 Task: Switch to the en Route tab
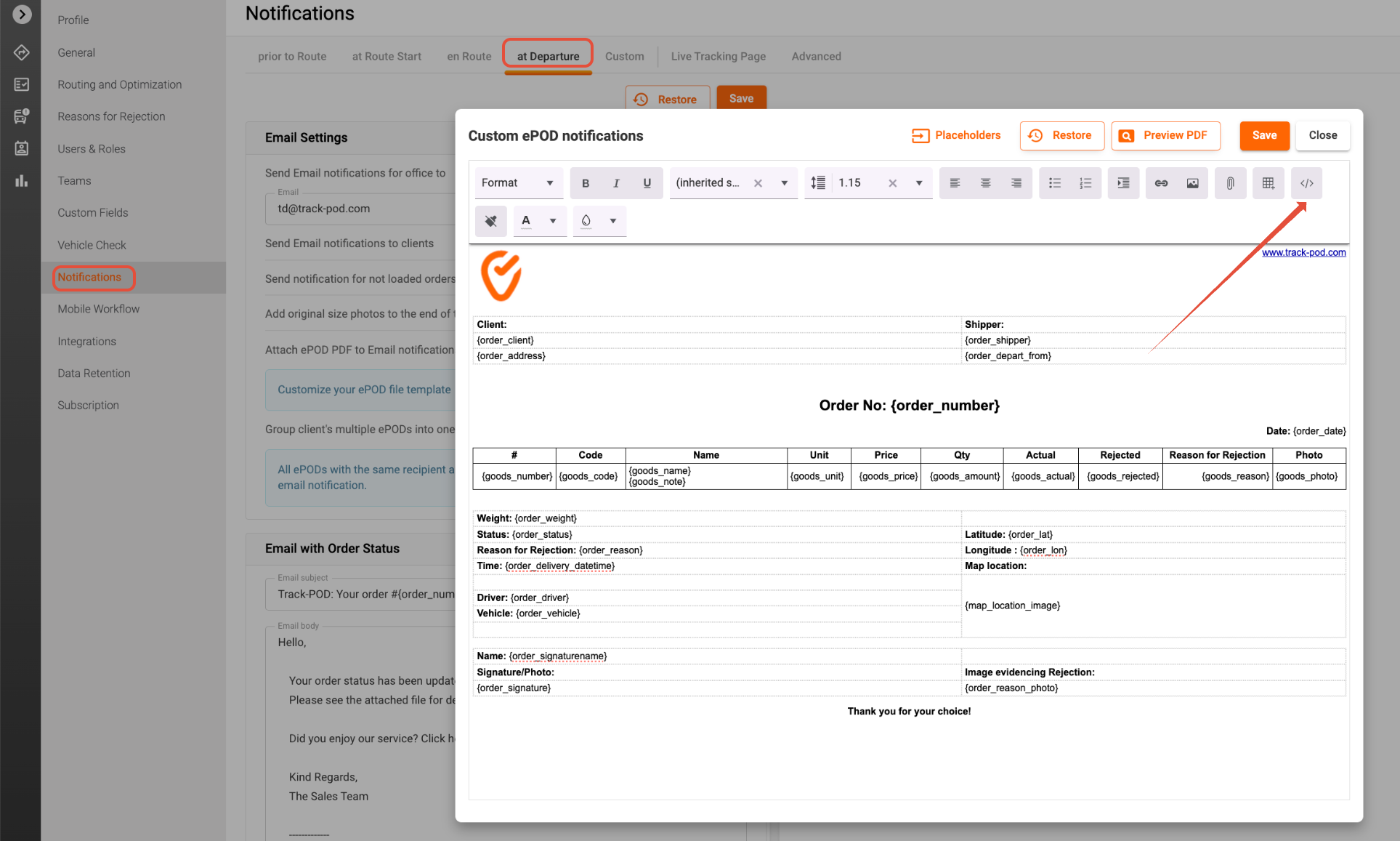469,56
